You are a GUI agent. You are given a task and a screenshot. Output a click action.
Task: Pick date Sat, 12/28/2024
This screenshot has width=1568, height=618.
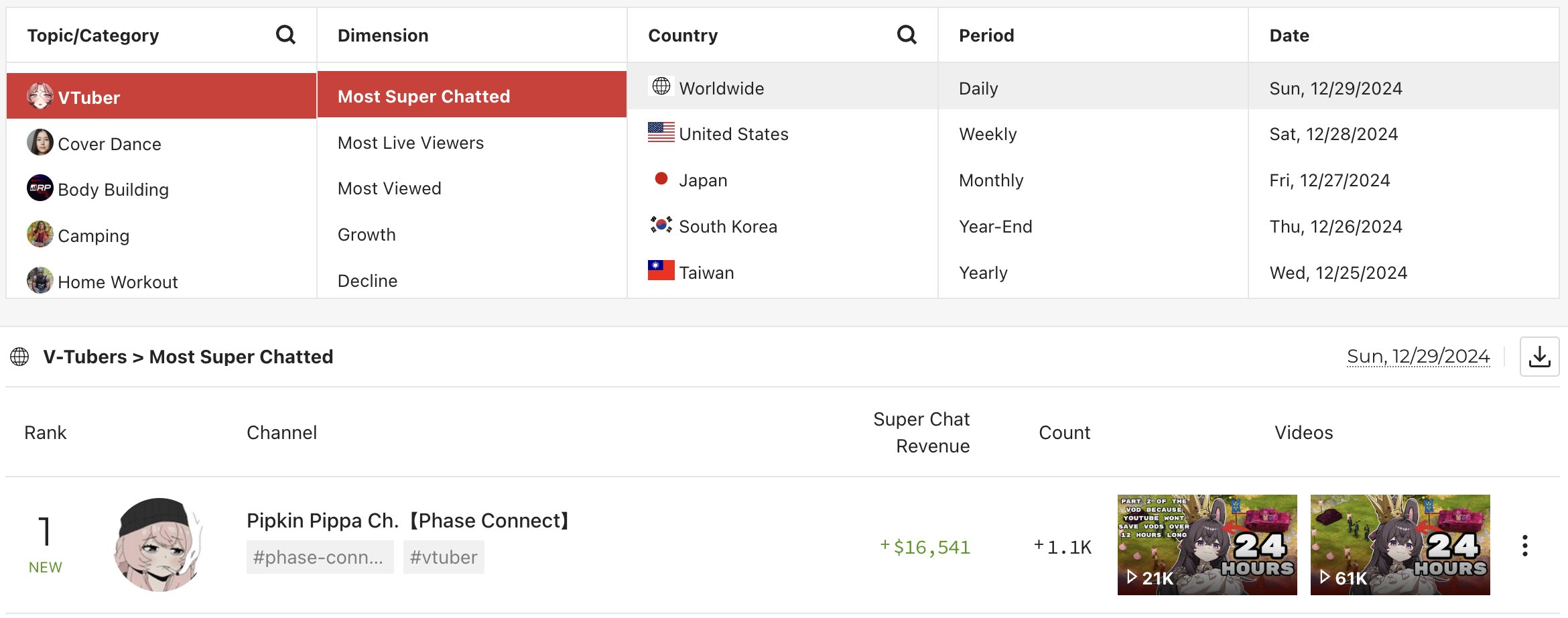tap(1404, 133)
